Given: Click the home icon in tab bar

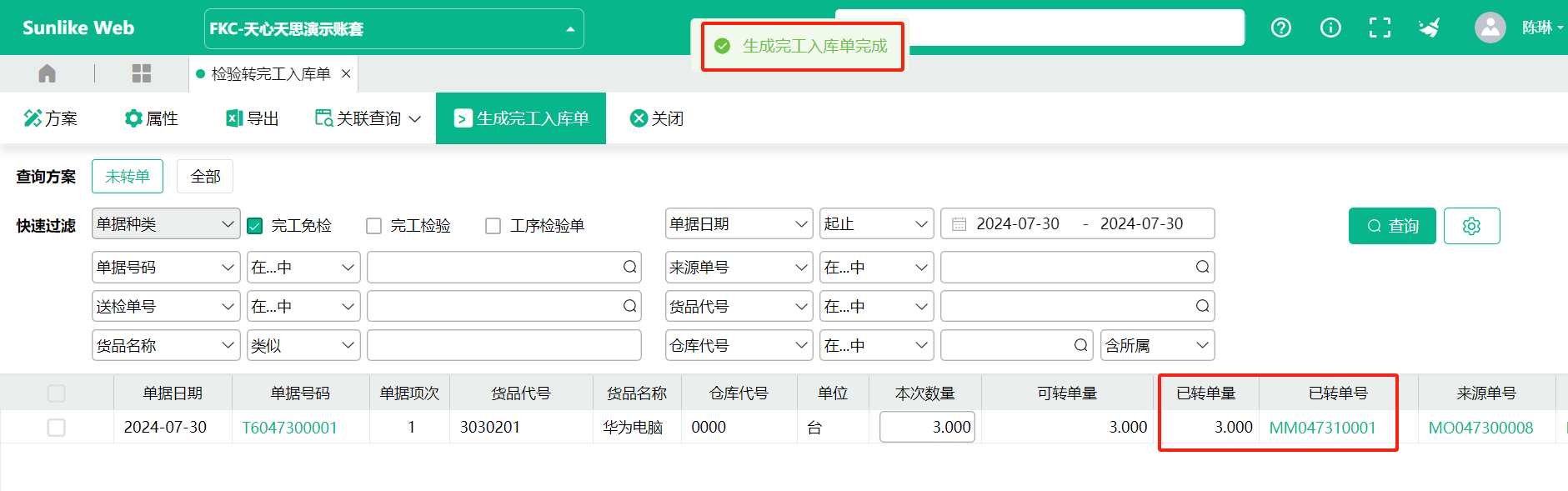Looking at the screenshot, I should [x=48, y=74].
